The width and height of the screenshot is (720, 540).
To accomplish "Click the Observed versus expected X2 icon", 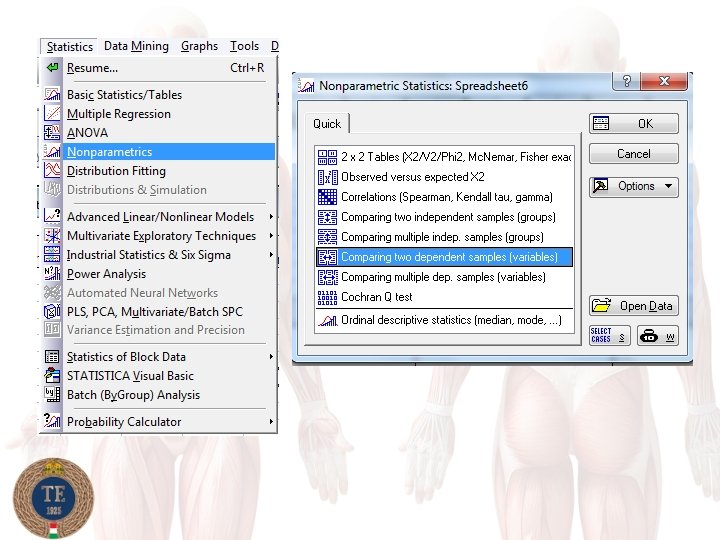I will (x=327, y=177).
